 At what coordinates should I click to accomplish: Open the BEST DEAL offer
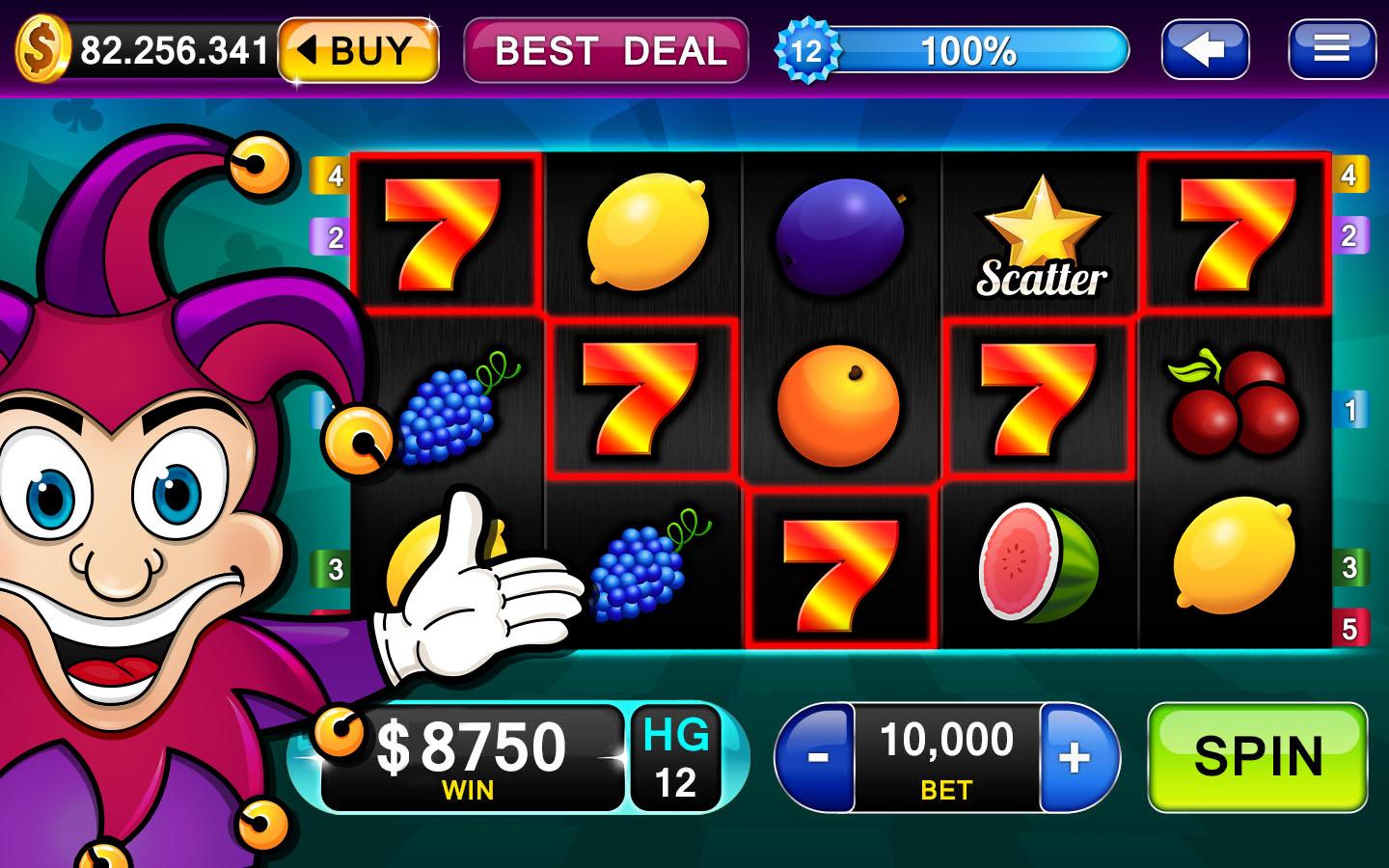click(607, 50)
